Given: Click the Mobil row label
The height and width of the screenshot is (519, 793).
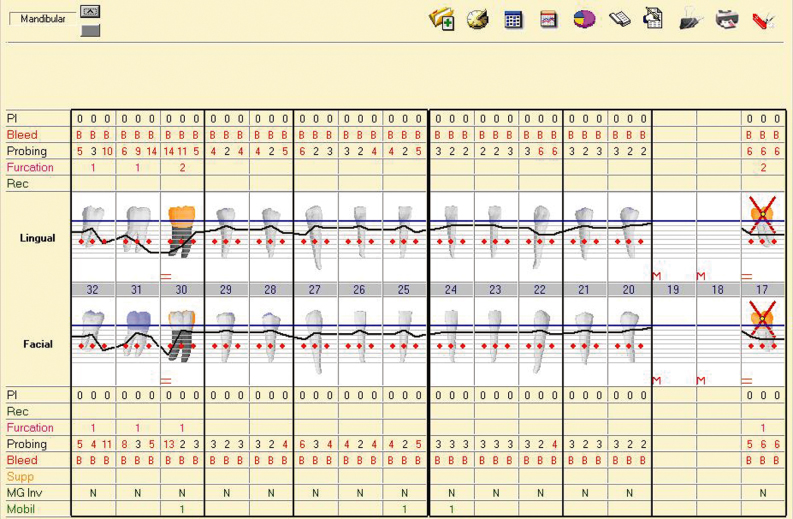Looking at the screenshot, I should point(20,509).
